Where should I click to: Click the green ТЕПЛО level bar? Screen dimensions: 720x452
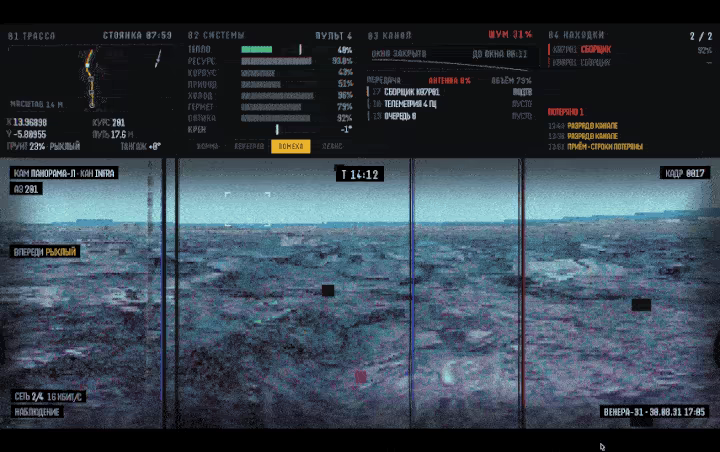257,50
